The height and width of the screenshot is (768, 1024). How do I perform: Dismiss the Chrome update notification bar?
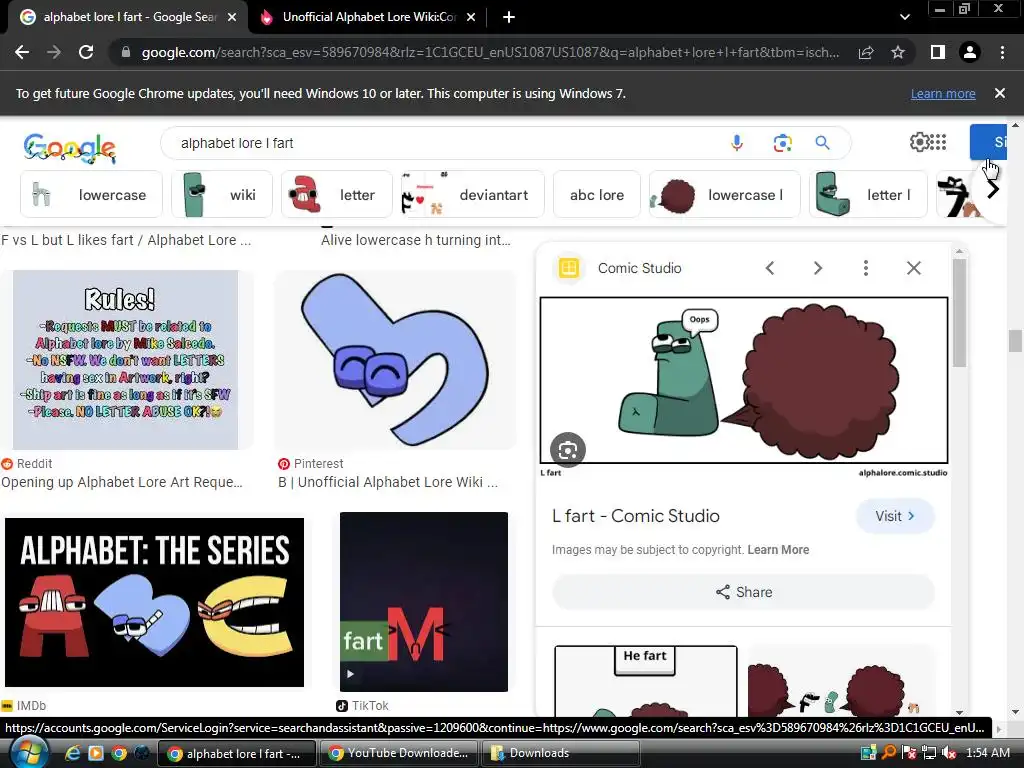1000,93
